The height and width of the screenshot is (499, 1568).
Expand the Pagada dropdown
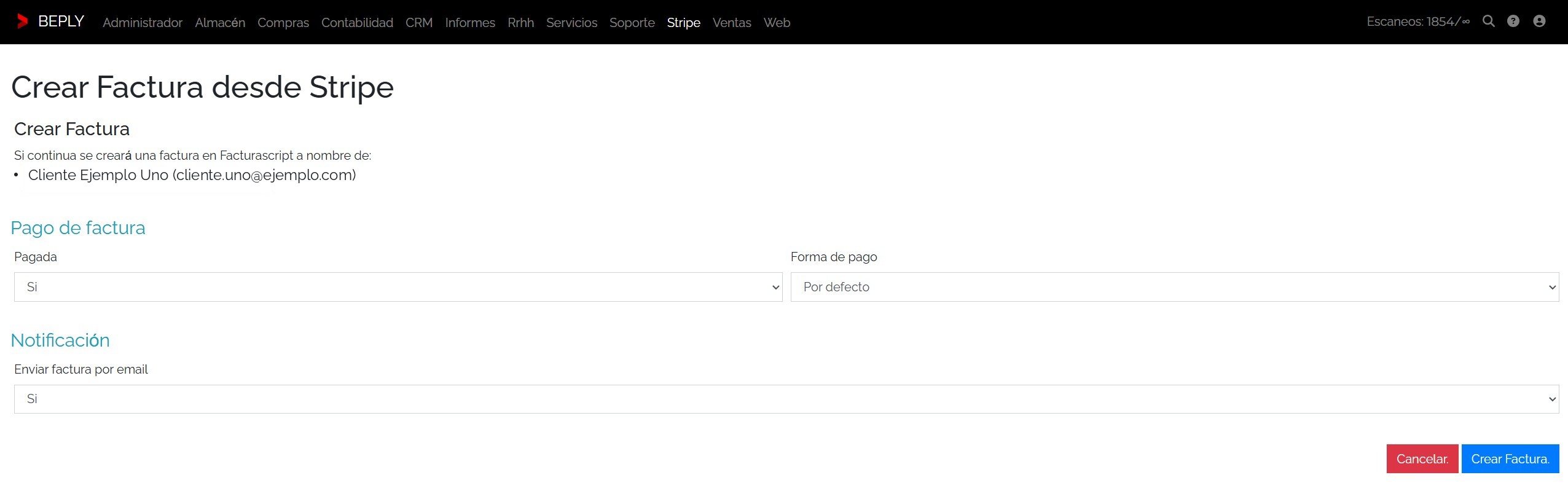[398, 287]
